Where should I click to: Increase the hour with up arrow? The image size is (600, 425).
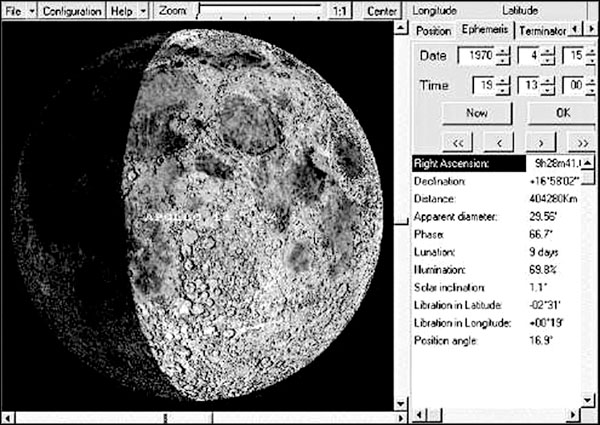(503, 81)
